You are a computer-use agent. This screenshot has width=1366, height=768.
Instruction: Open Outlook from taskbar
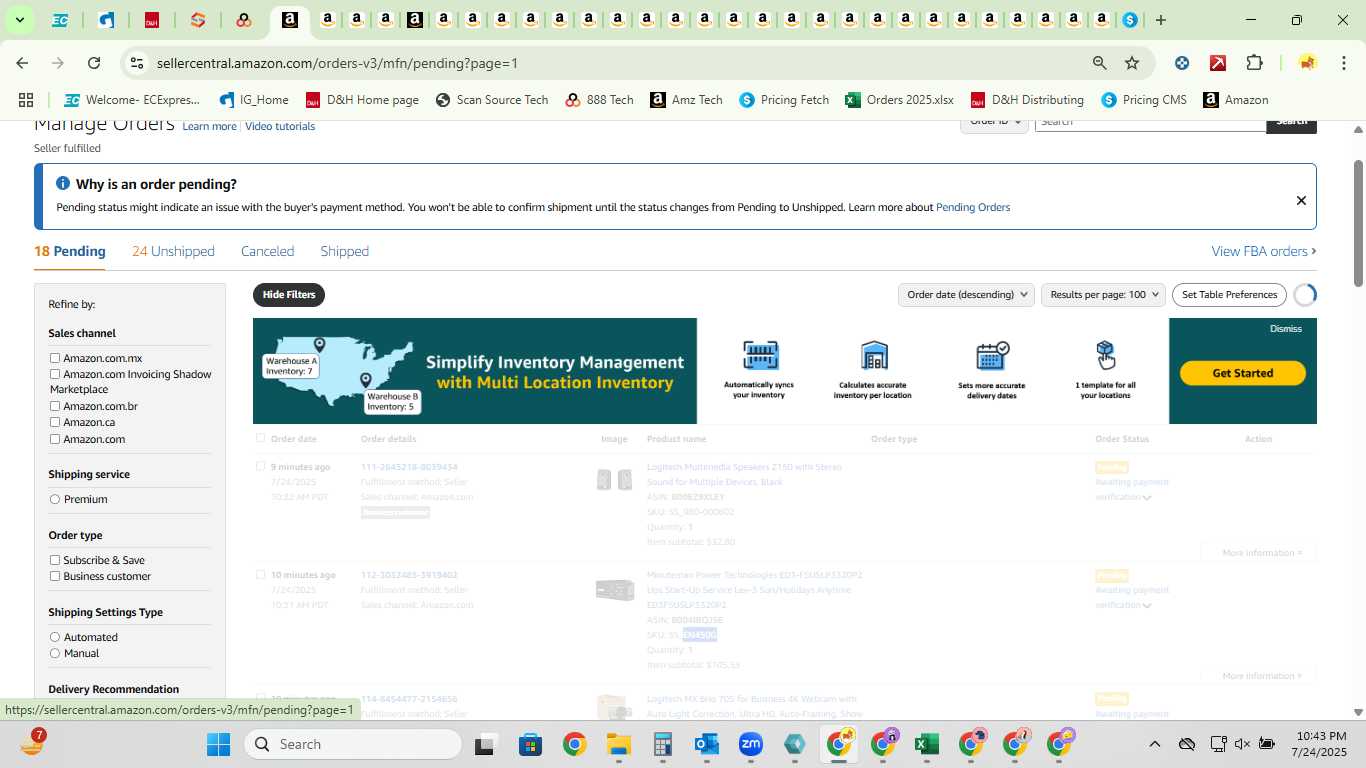[x=707, y=744]
